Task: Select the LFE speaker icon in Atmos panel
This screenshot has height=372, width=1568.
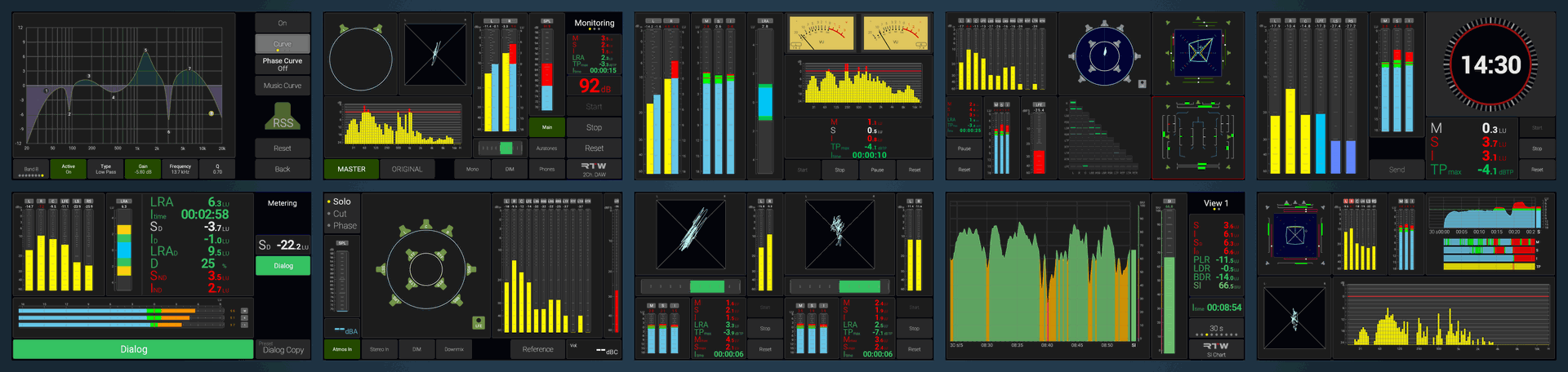Action: pos(479,322)
